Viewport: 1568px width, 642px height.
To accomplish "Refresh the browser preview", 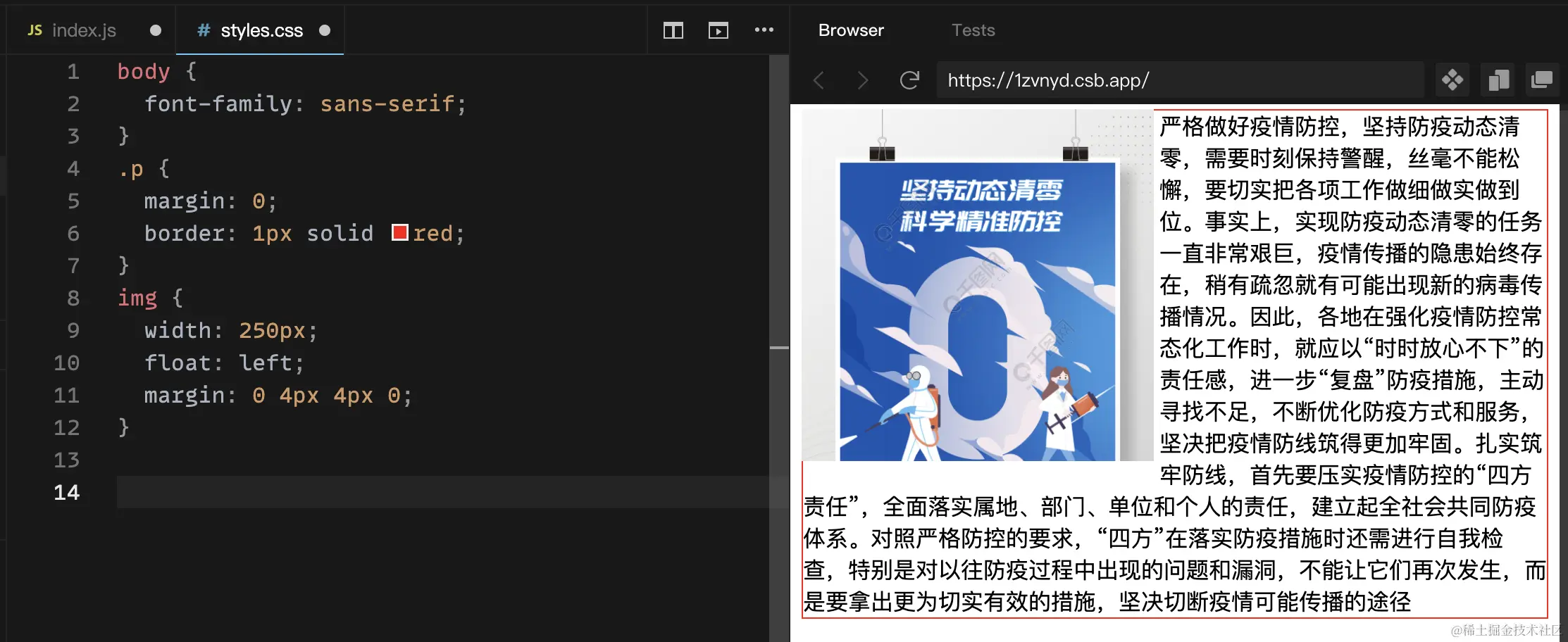I will click(909, 80).
